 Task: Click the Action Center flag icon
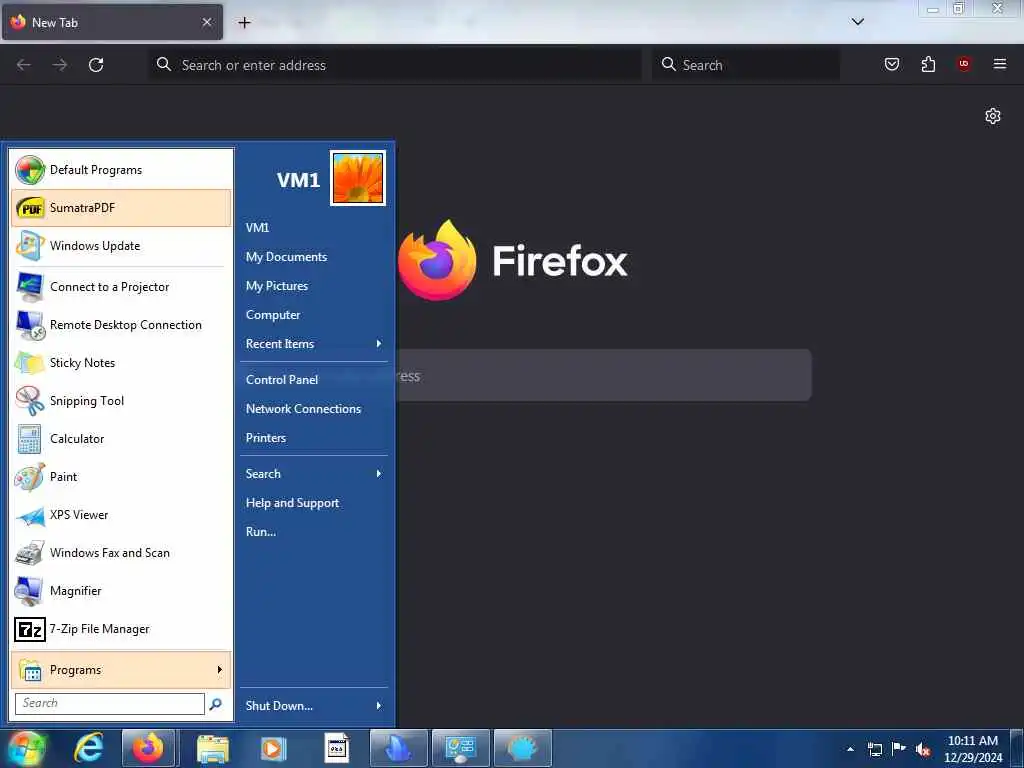pyautogui.click(x=899, y=749)
